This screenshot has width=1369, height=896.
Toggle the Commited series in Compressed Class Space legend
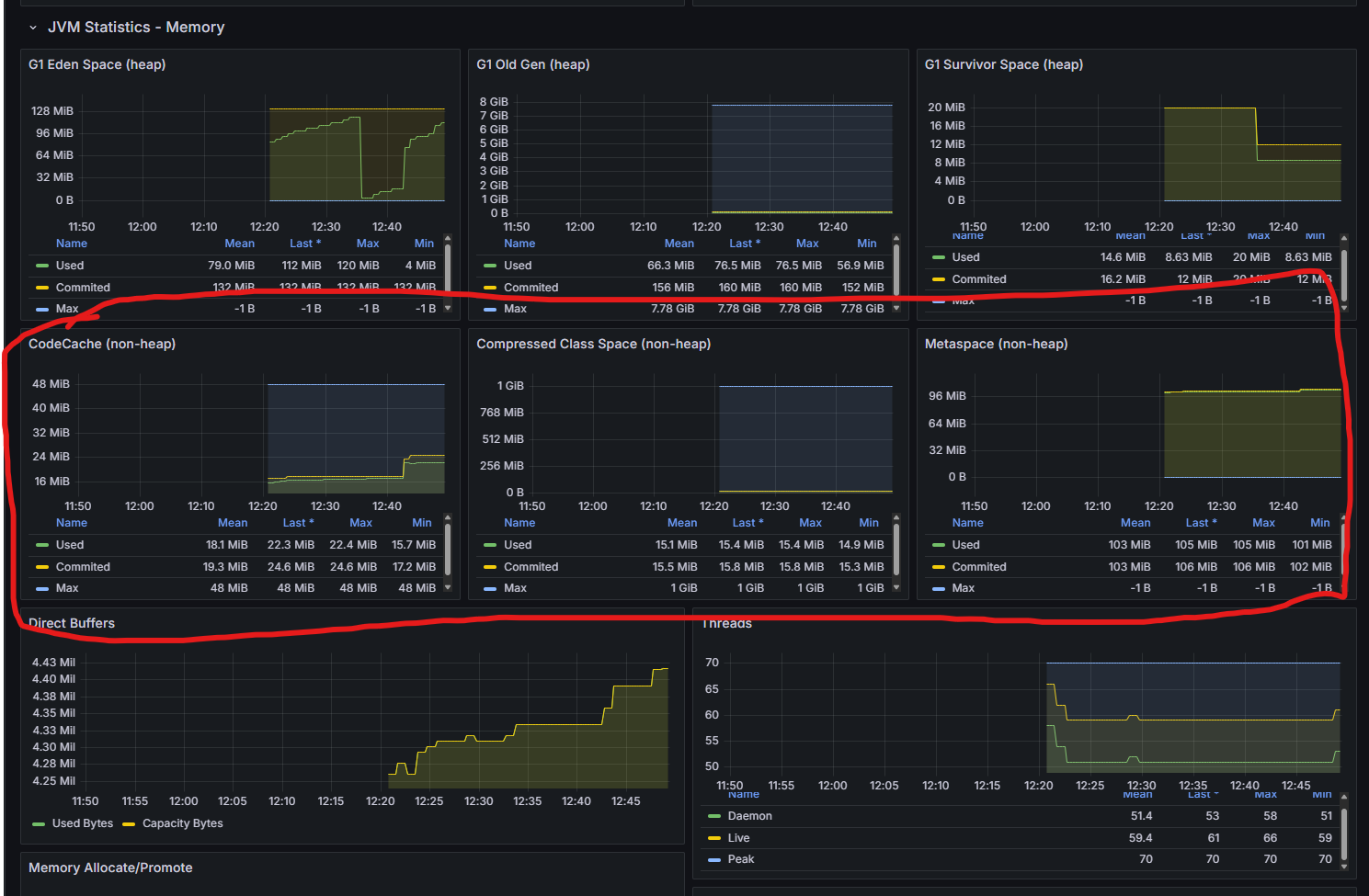(x=531, y=567)
